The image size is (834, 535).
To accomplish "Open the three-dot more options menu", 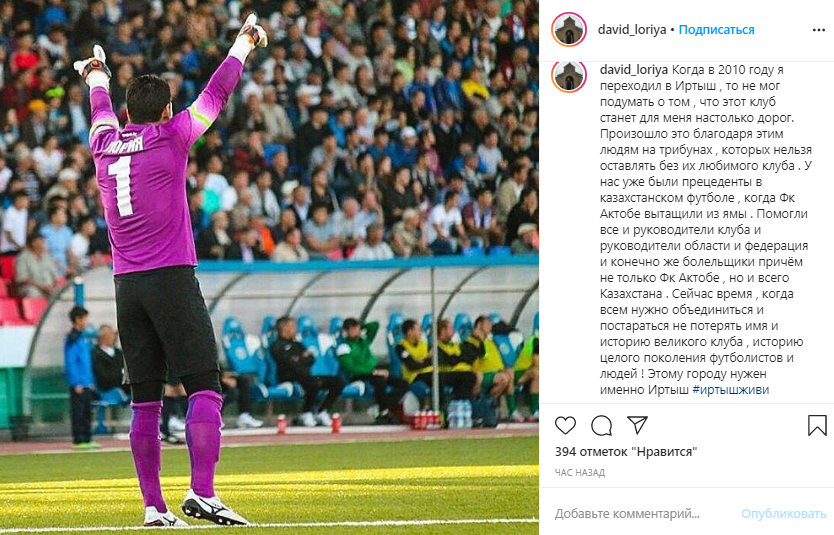I will click(819, 30).
